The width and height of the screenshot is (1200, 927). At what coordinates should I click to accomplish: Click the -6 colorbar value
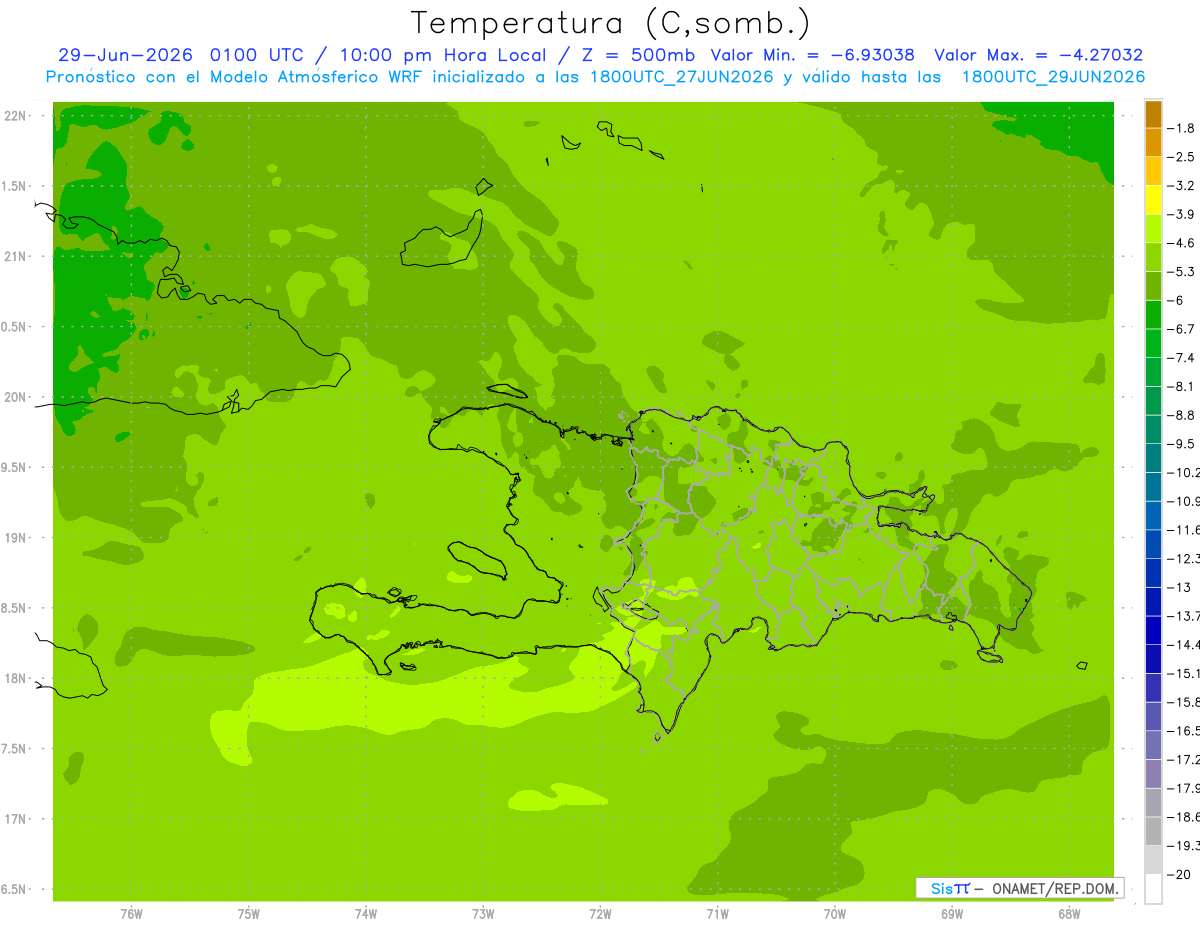click(1177, 300)
